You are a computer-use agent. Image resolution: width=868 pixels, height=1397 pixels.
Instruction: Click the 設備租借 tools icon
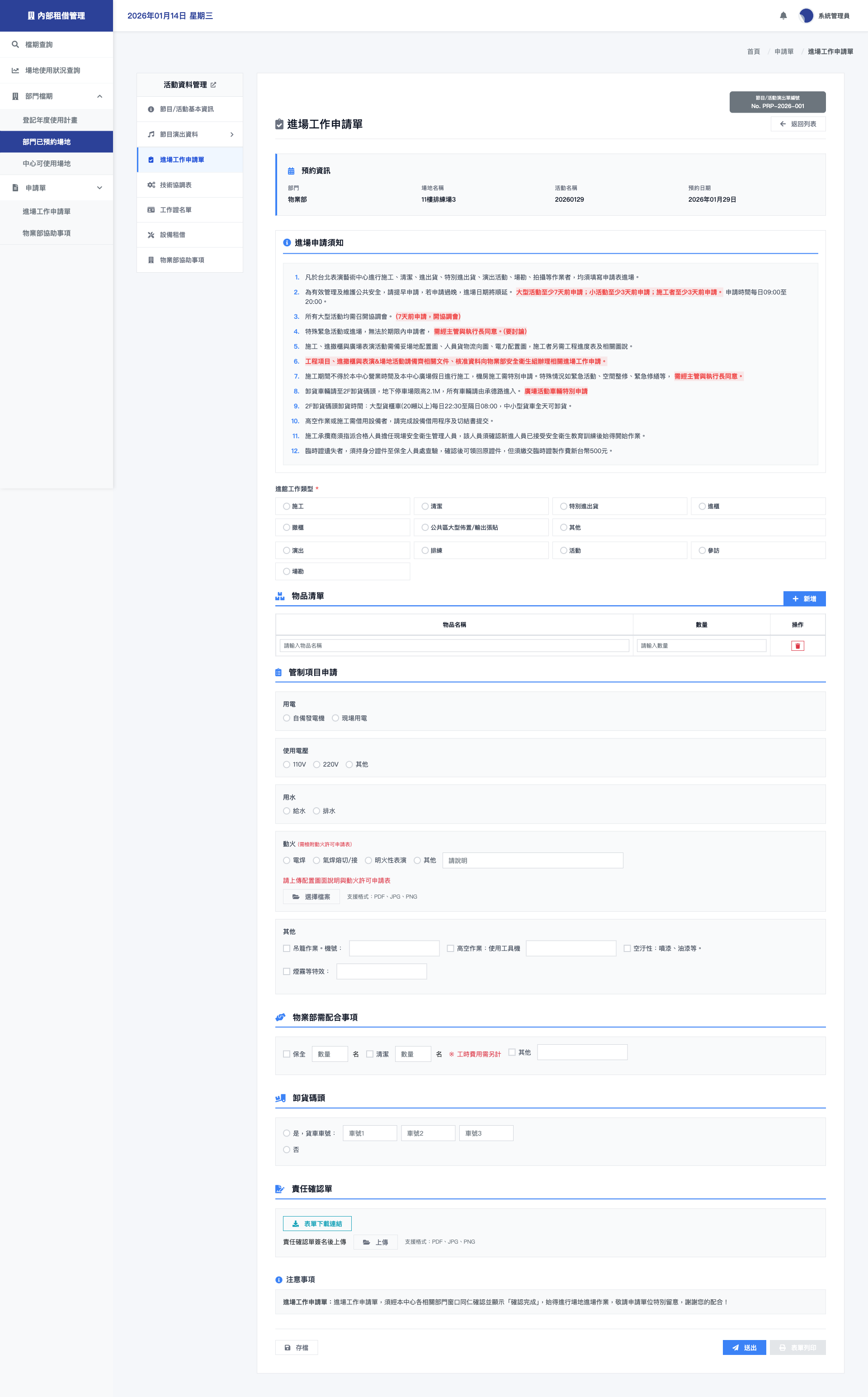(151, 235)
